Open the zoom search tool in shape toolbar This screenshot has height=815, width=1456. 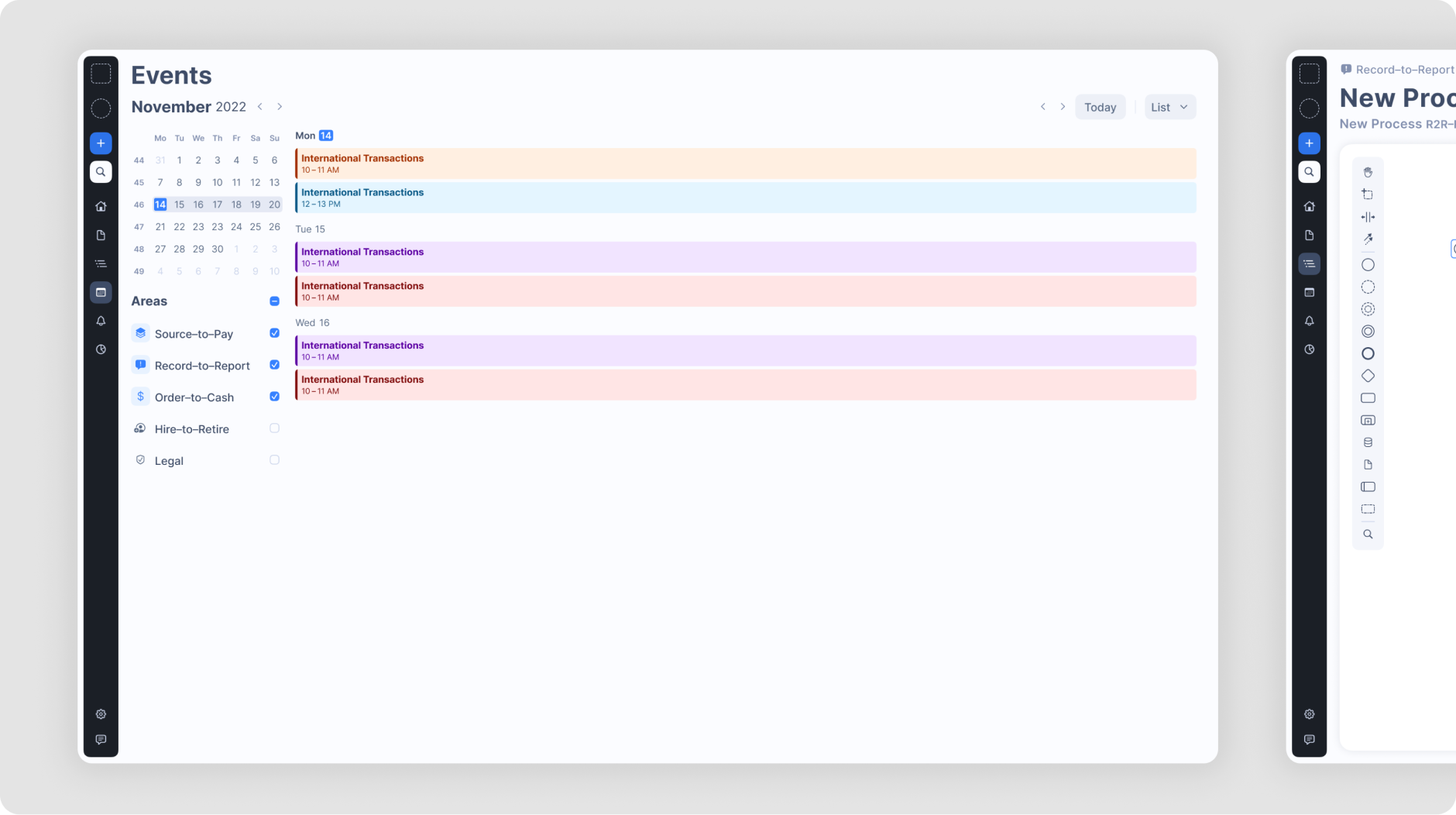coord(1368,534)
